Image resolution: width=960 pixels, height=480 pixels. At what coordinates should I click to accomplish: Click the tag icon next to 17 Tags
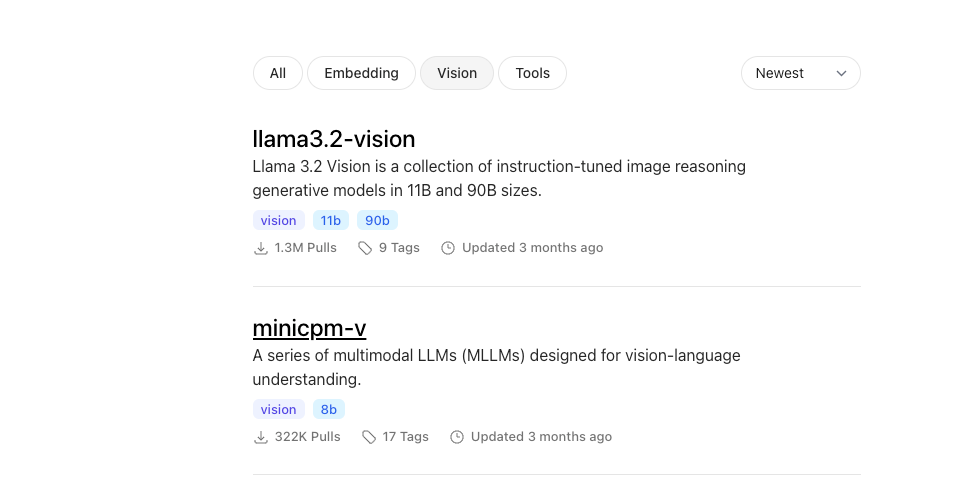[x=369, y=437]
